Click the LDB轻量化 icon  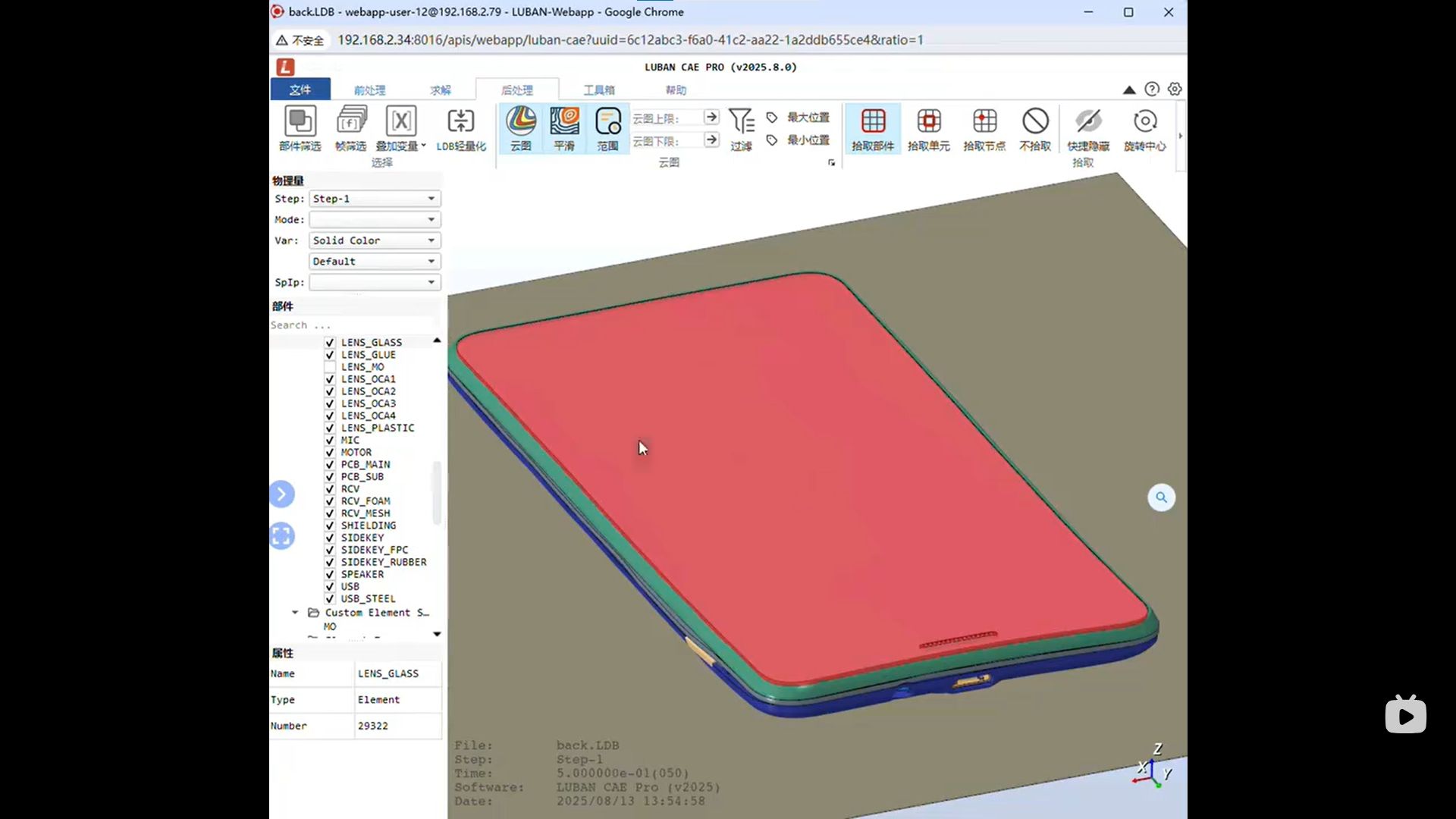460,122
